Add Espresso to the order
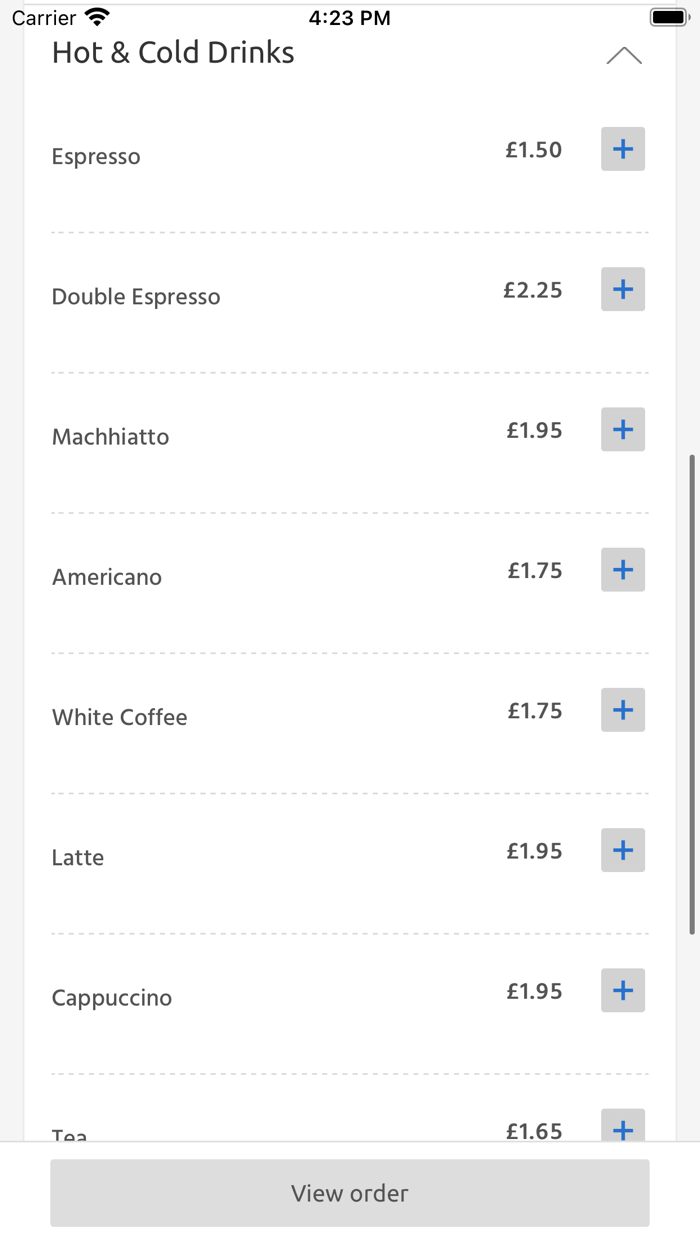This screenshot has width=700, height=1244. 623,150
